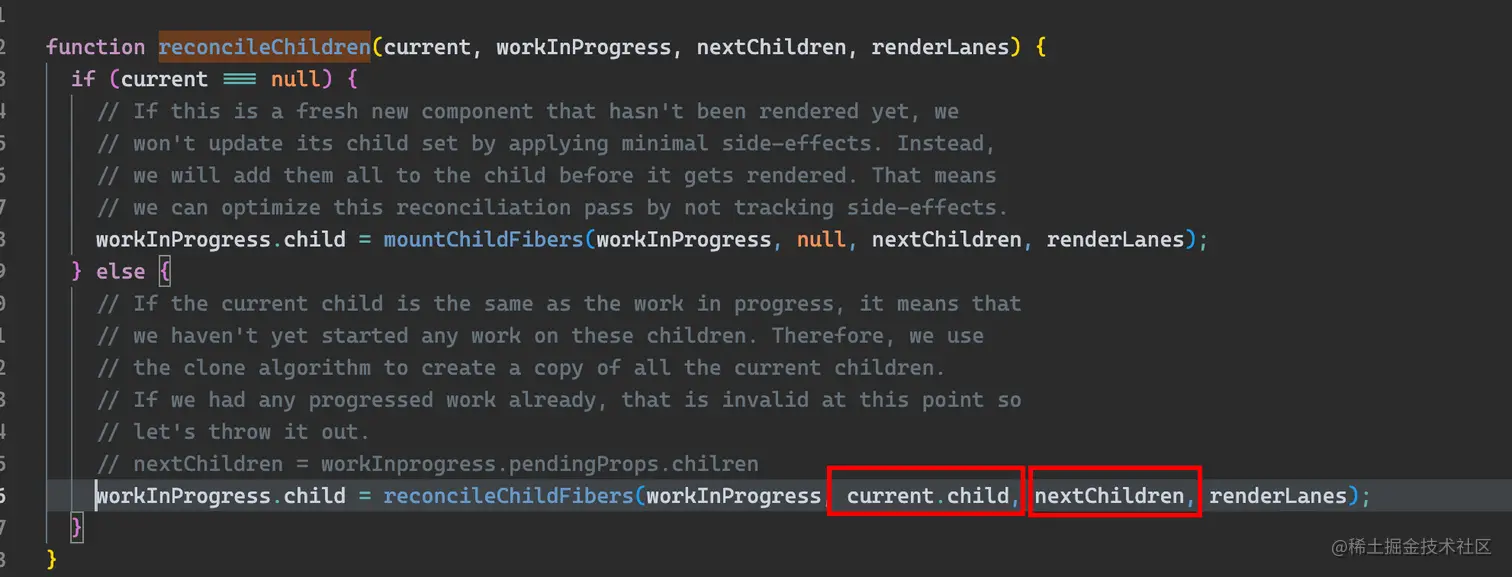
Task: Click the function keyword
Action: pos(96,47)
